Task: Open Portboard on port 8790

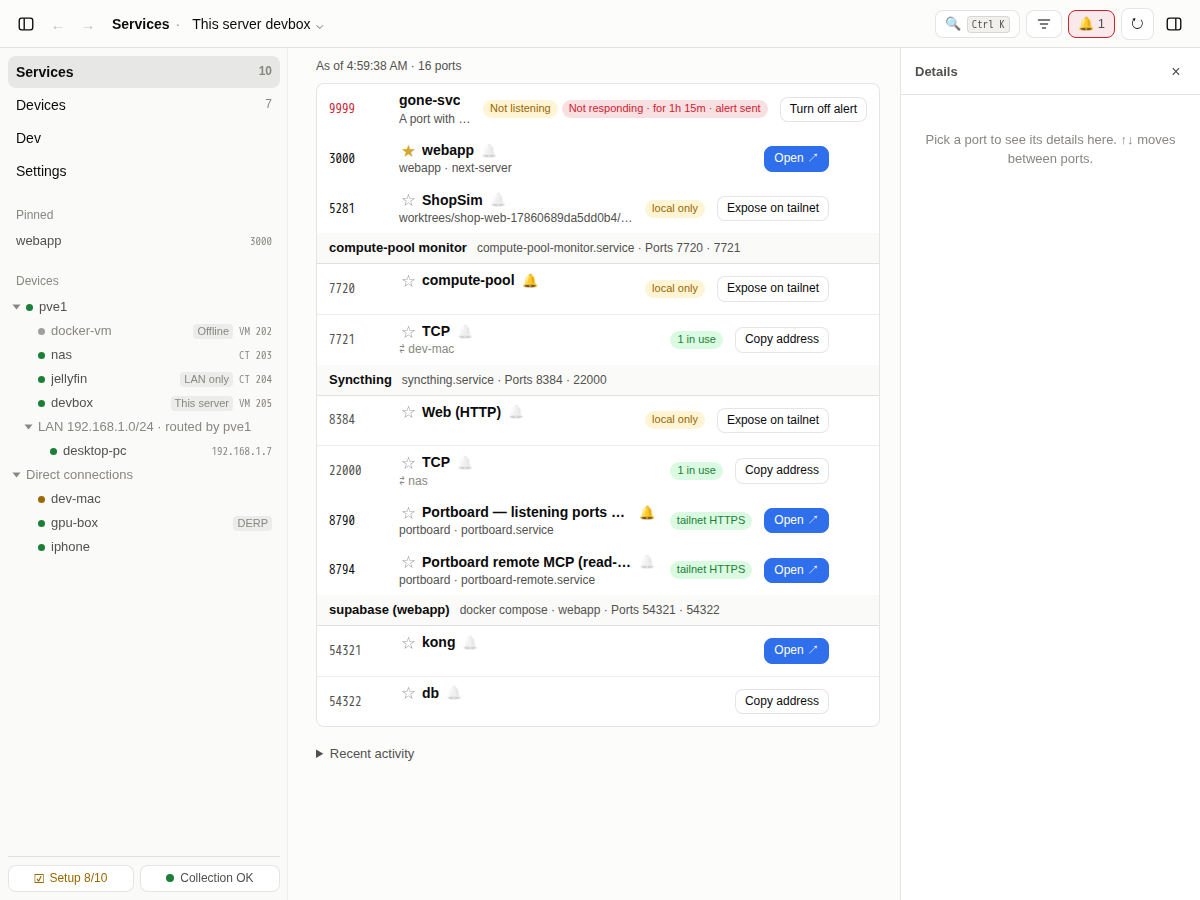Action: [796, 520]
